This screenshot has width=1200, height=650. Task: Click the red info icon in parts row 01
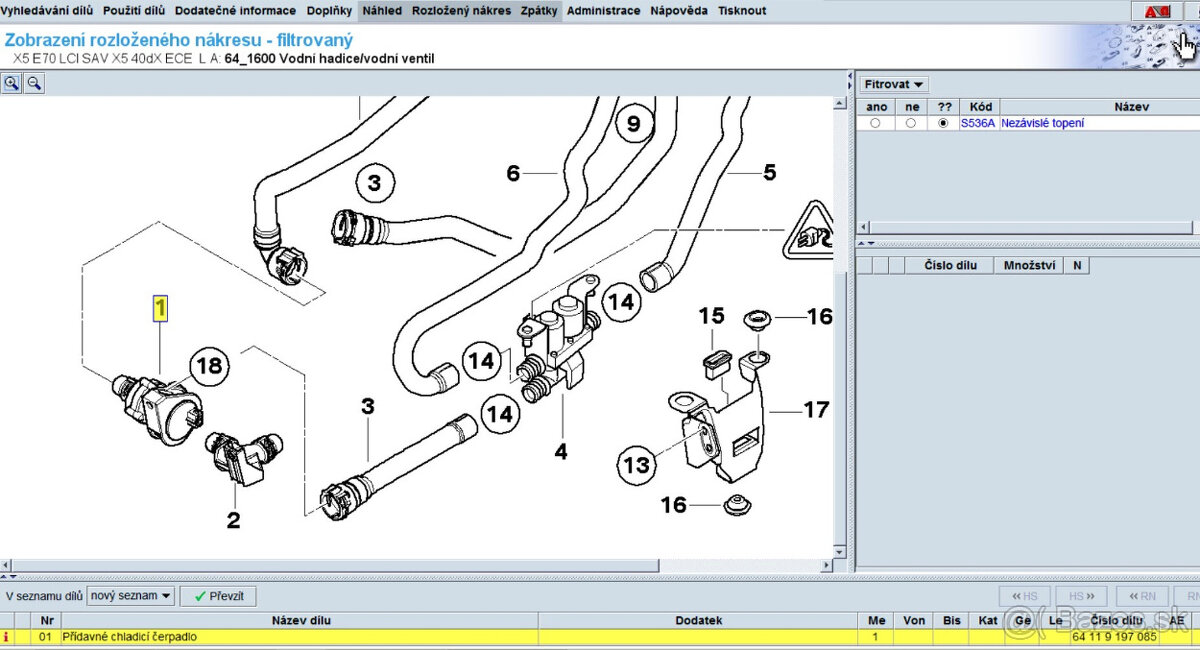[x=8, y=636]
